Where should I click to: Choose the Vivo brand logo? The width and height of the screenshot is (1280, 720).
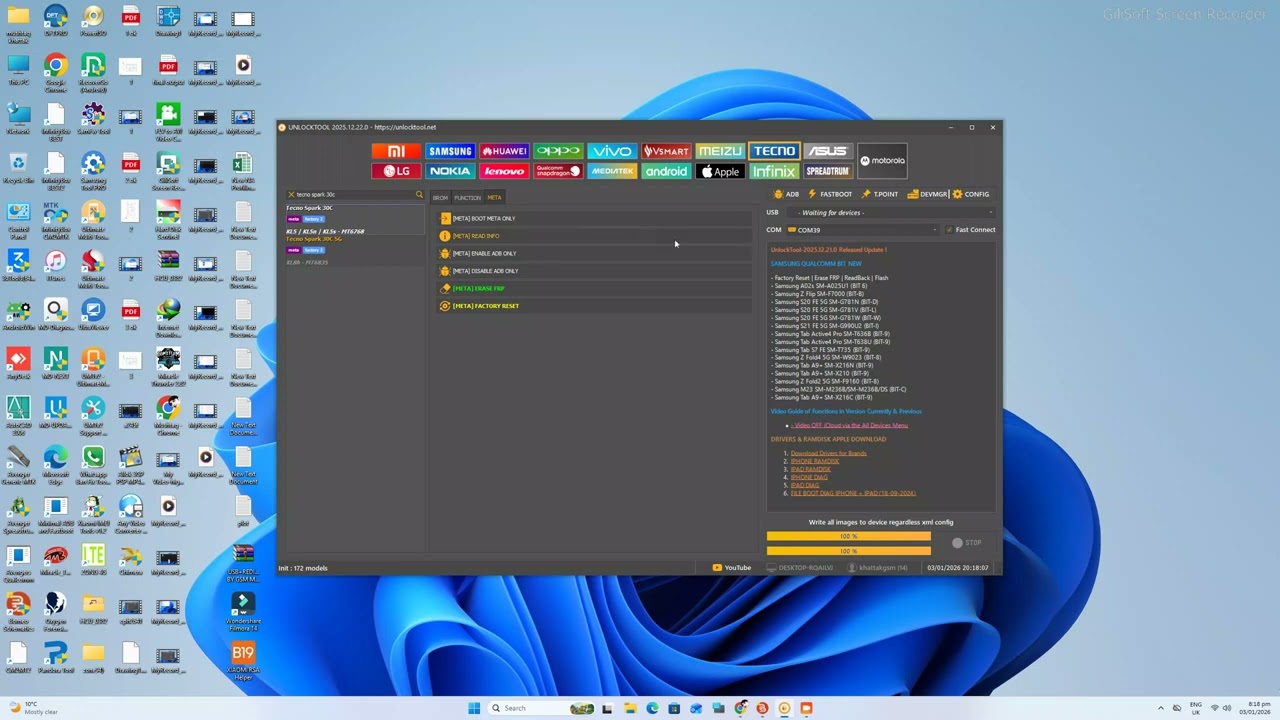pyautogui.click(x=612, y=151)
